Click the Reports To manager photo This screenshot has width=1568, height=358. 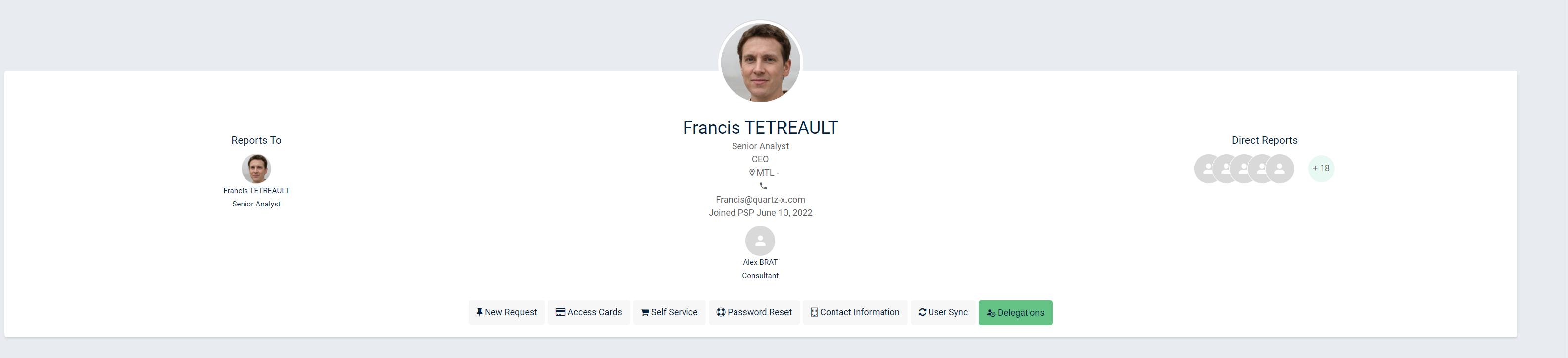tap(256, 169)
